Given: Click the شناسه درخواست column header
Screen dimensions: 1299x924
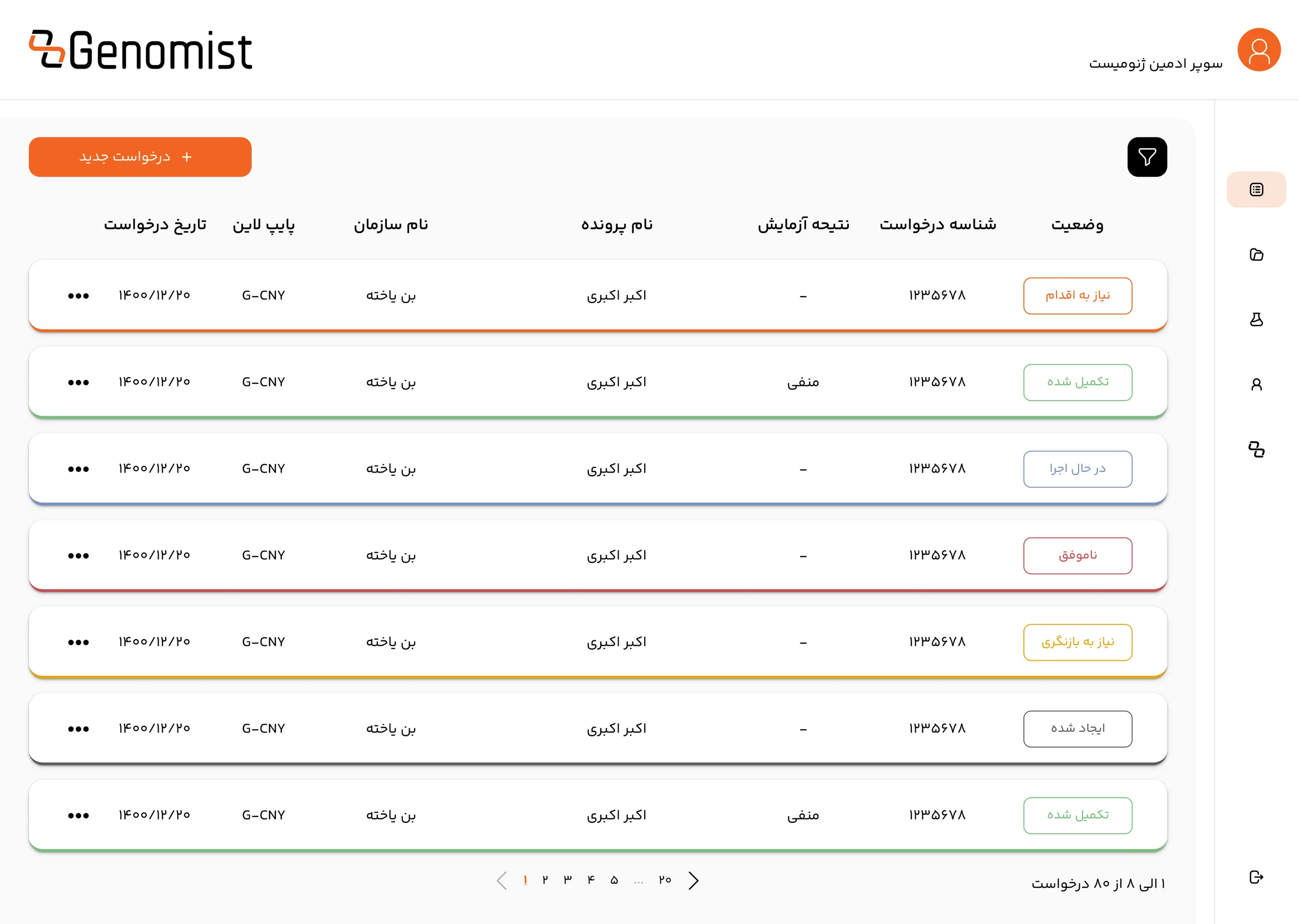Looking at the screenshot, I should point(937,224).
